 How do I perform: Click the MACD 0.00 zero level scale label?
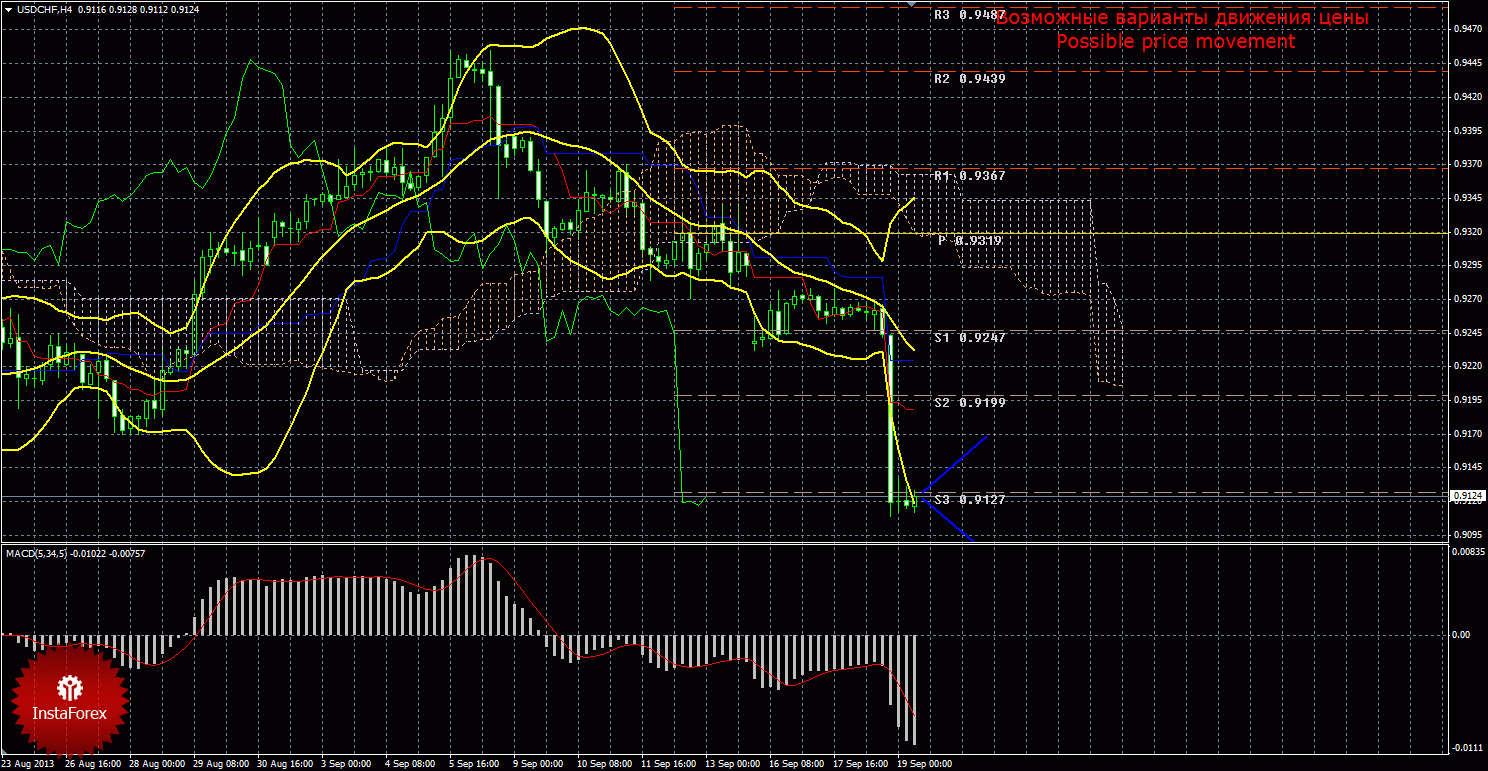tap(1460, 635)
